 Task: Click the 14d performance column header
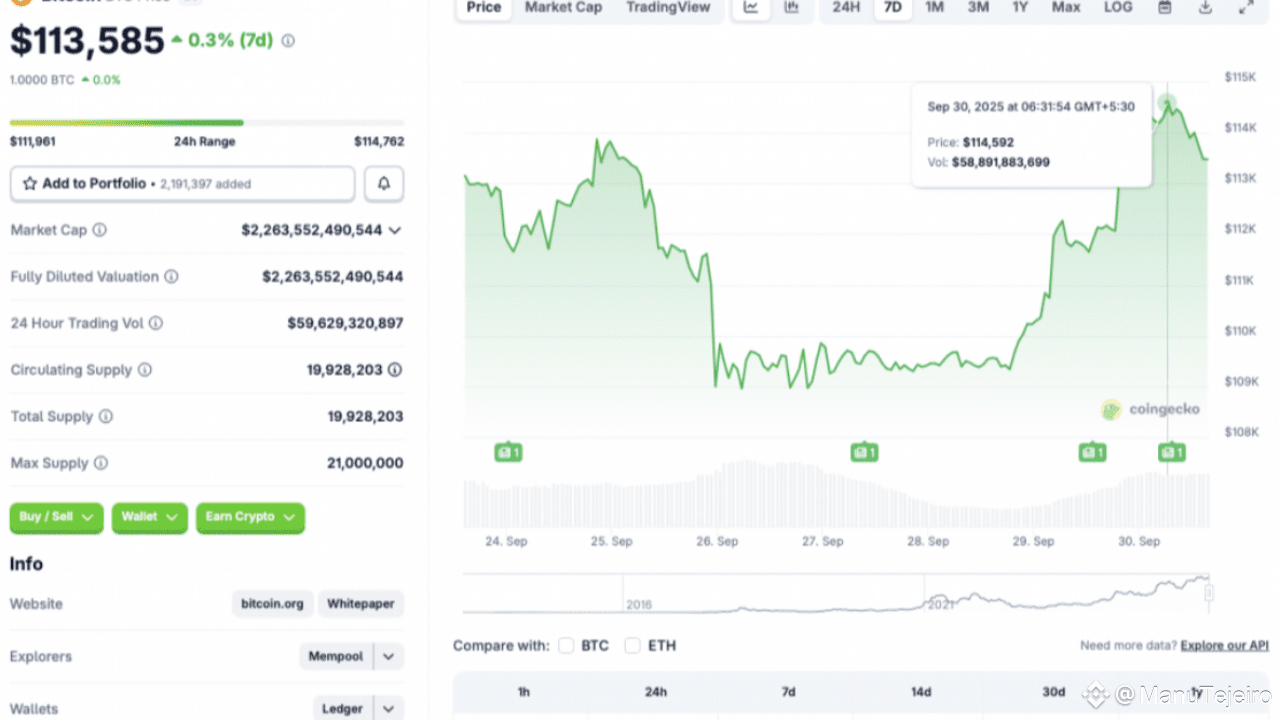point(921,692)
